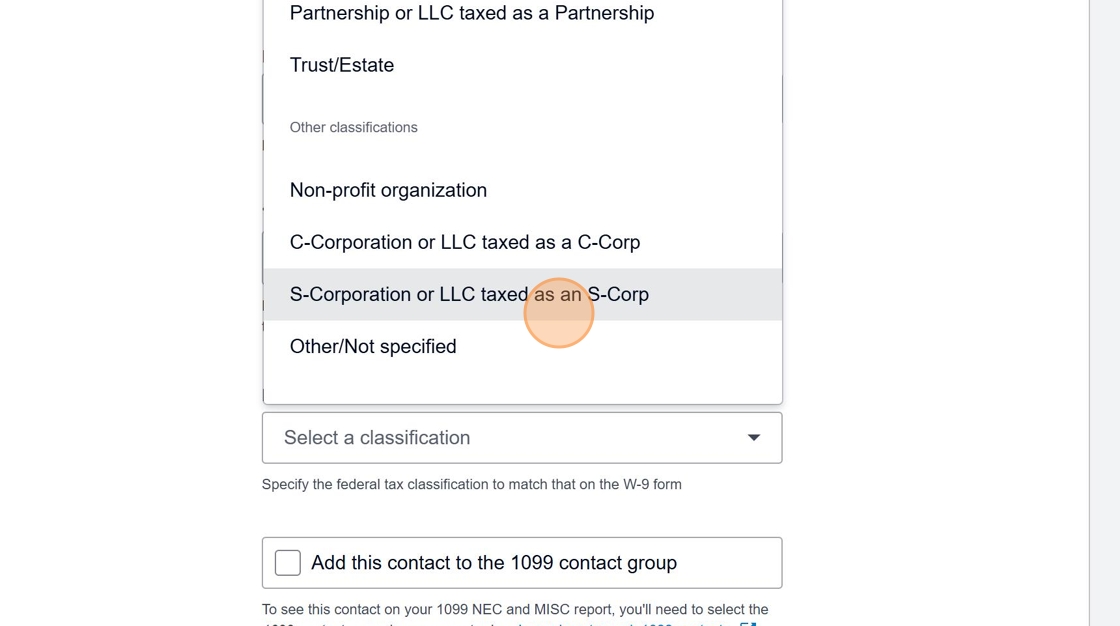Tick the 1099 contact group checkbox box
The height and width of the screenshot is (626, 1120).
(x=288, y=563)
